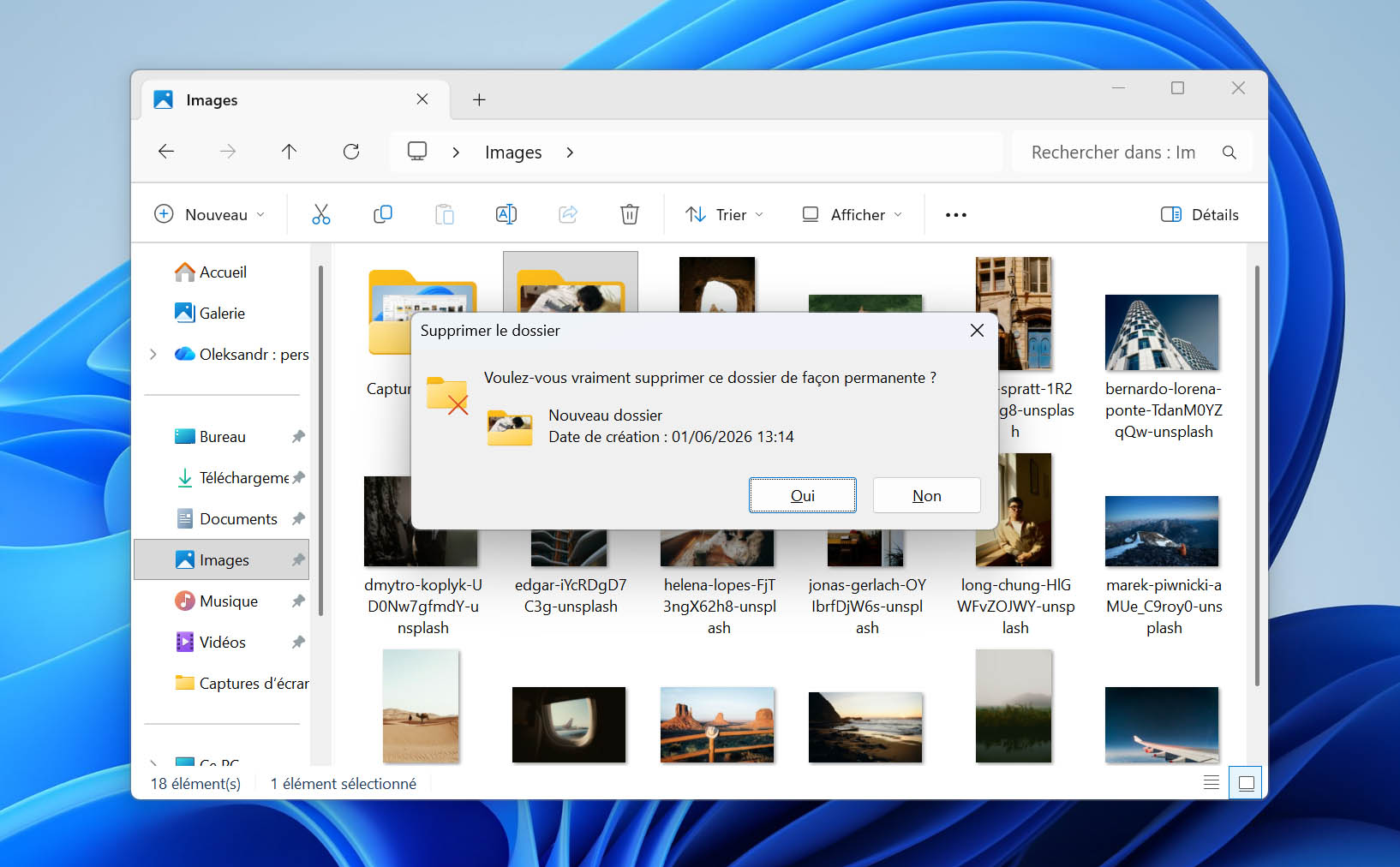1400x867 pixels.
Task: Go back with the left arrow
Action: [x=166, y=152]
